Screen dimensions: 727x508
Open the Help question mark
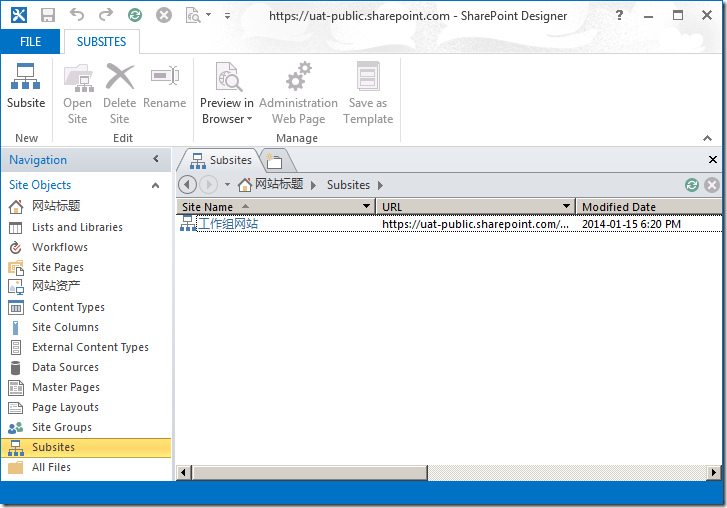(619, 15)
